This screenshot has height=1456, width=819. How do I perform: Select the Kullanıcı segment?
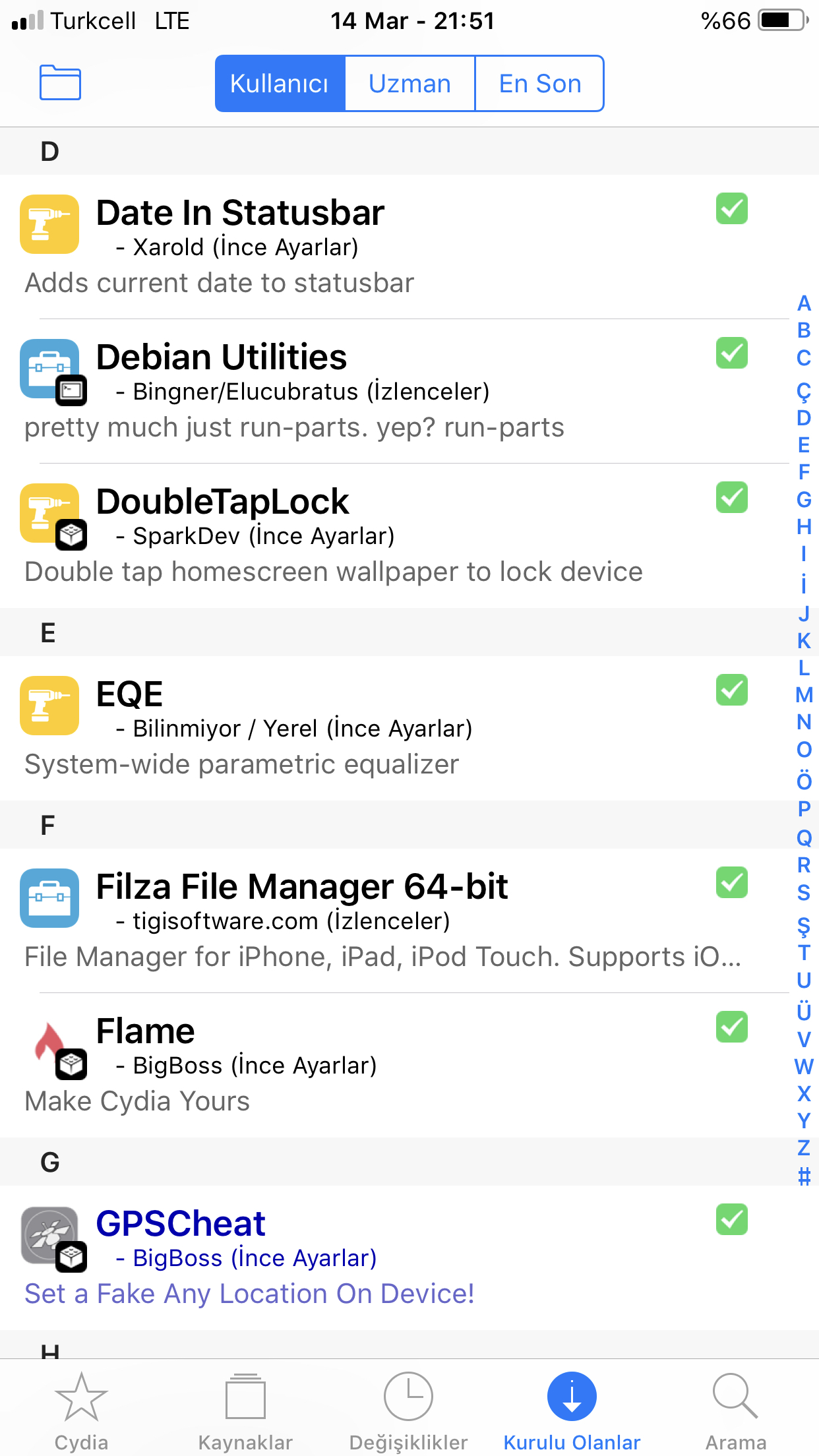click(x=280, y=84)
